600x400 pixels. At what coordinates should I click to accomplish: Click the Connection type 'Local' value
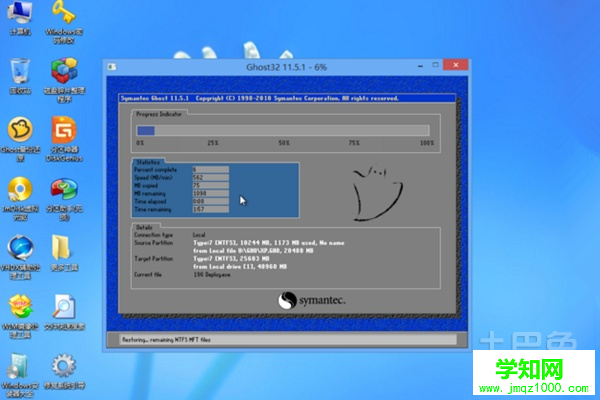point(199,235)
